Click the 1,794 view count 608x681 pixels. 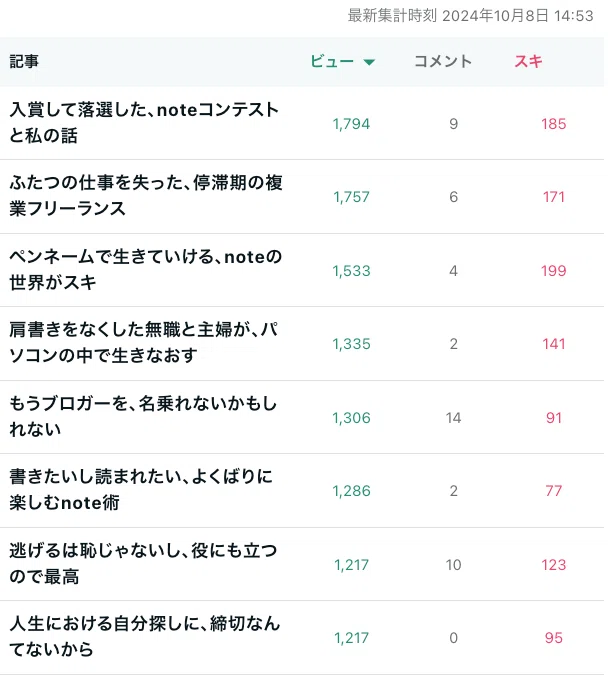pos(351,124)
